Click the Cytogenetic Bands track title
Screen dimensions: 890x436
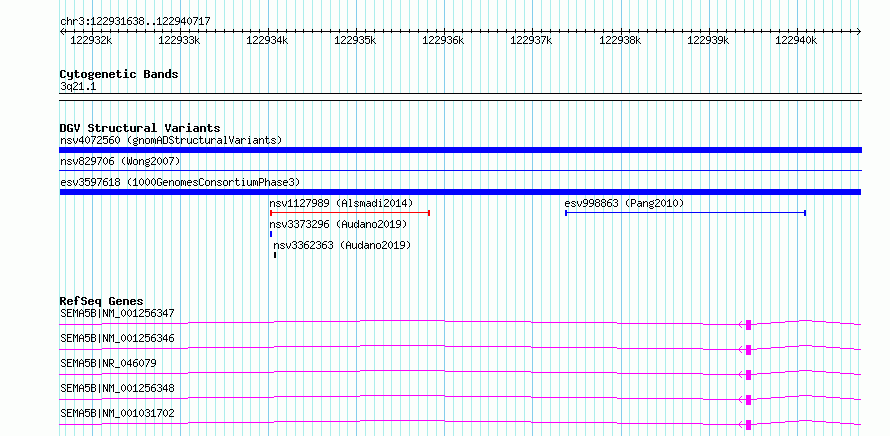(x=119, y=74)
